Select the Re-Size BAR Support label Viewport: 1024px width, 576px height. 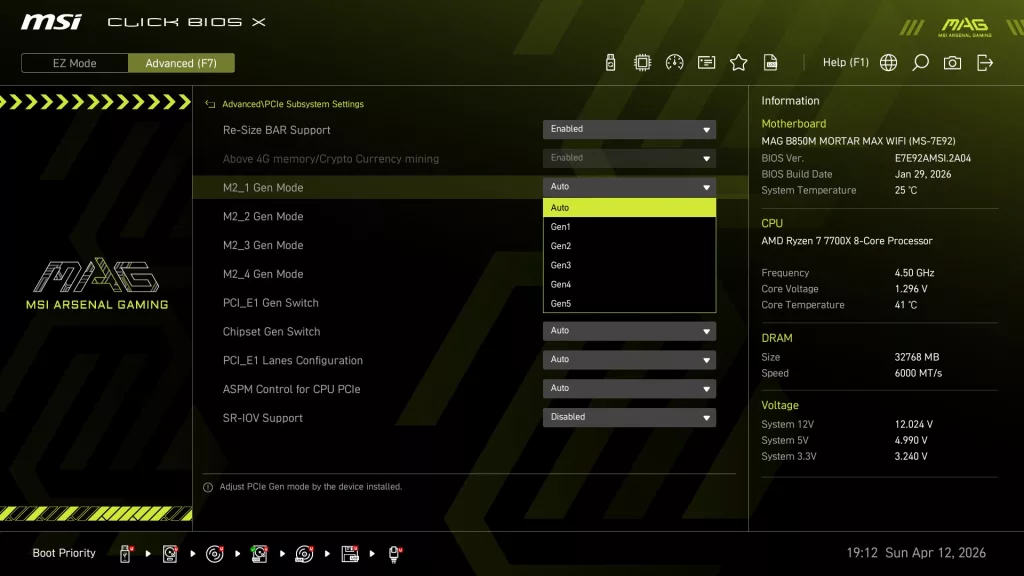click(x=276, y=130)
